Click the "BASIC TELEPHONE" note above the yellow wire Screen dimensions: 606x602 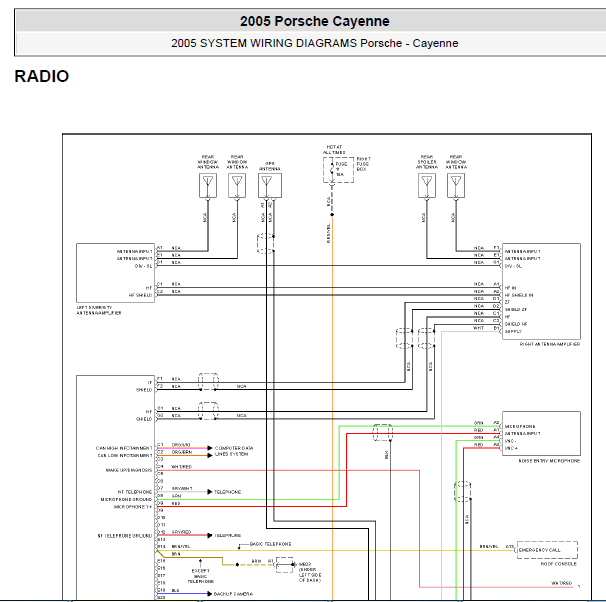tap(271, 544)
